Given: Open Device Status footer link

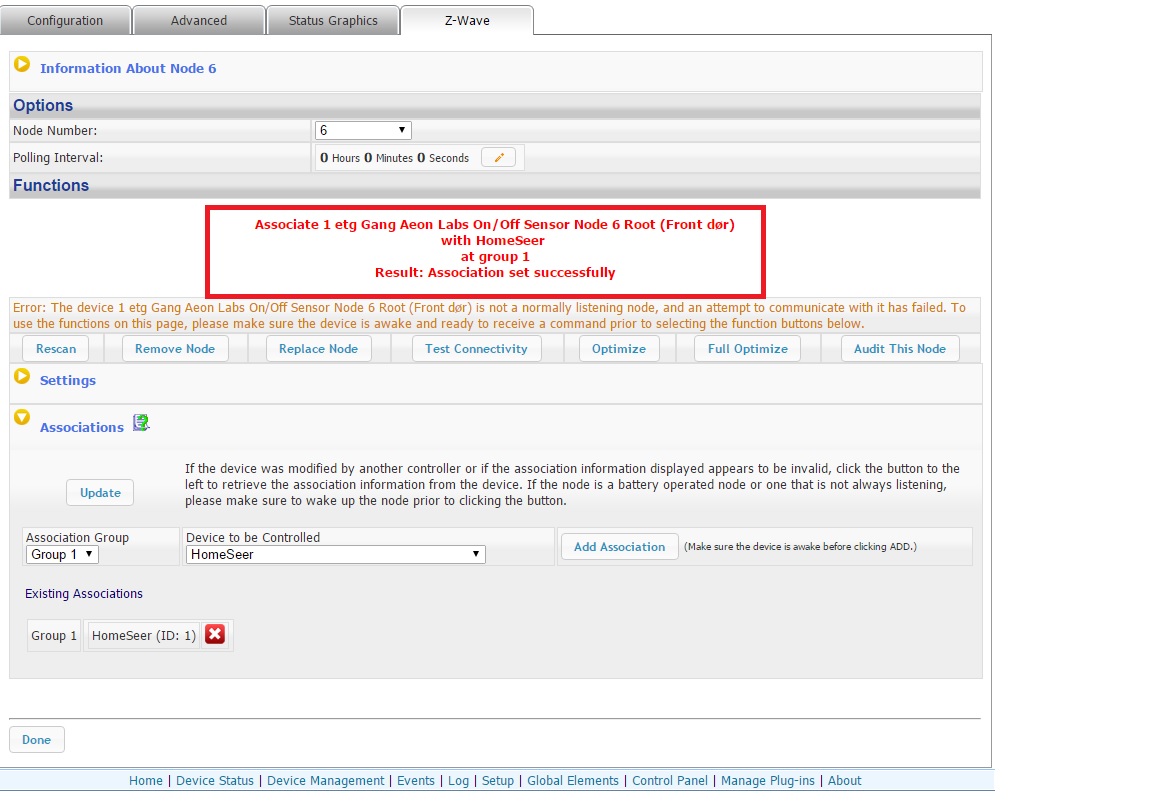Looking at the screenshot, I should [215, 780].
